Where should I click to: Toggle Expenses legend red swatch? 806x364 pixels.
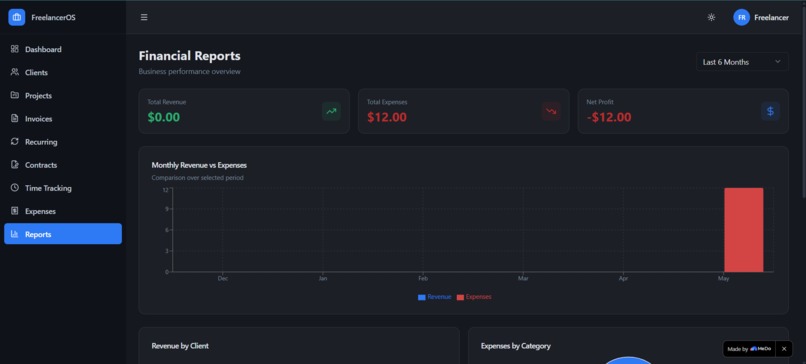[461, 297]
